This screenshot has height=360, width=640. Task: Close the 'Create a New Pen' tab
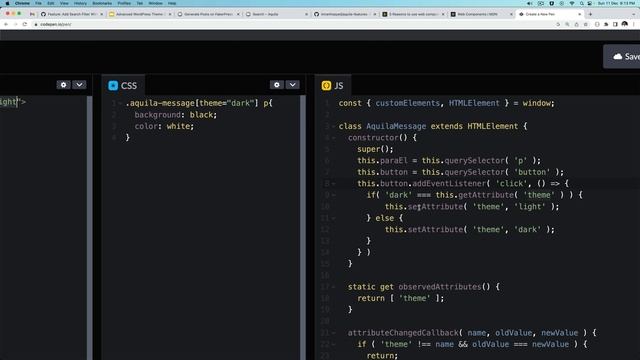[x=579, y=14]
